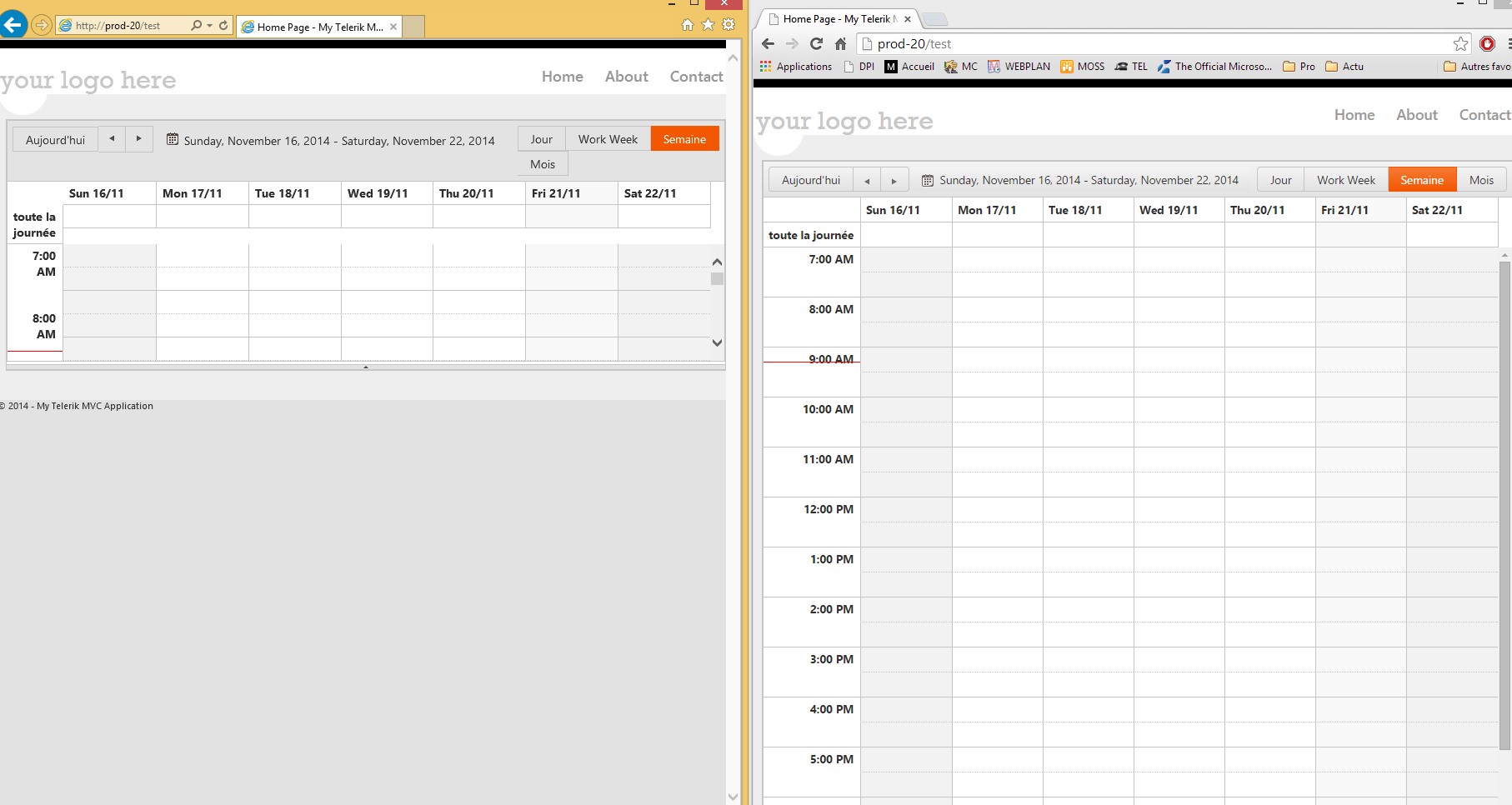Screen dimensions: 1512x805
Task: Click About link in IE page
Action: click(627, 77)
